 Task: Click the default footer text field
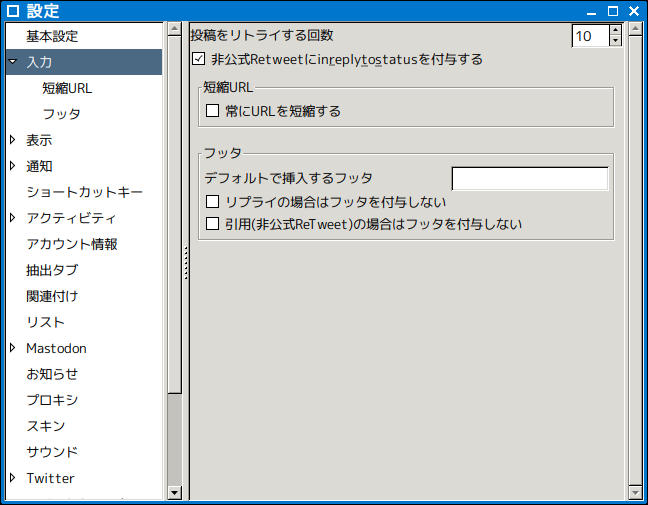530,179
